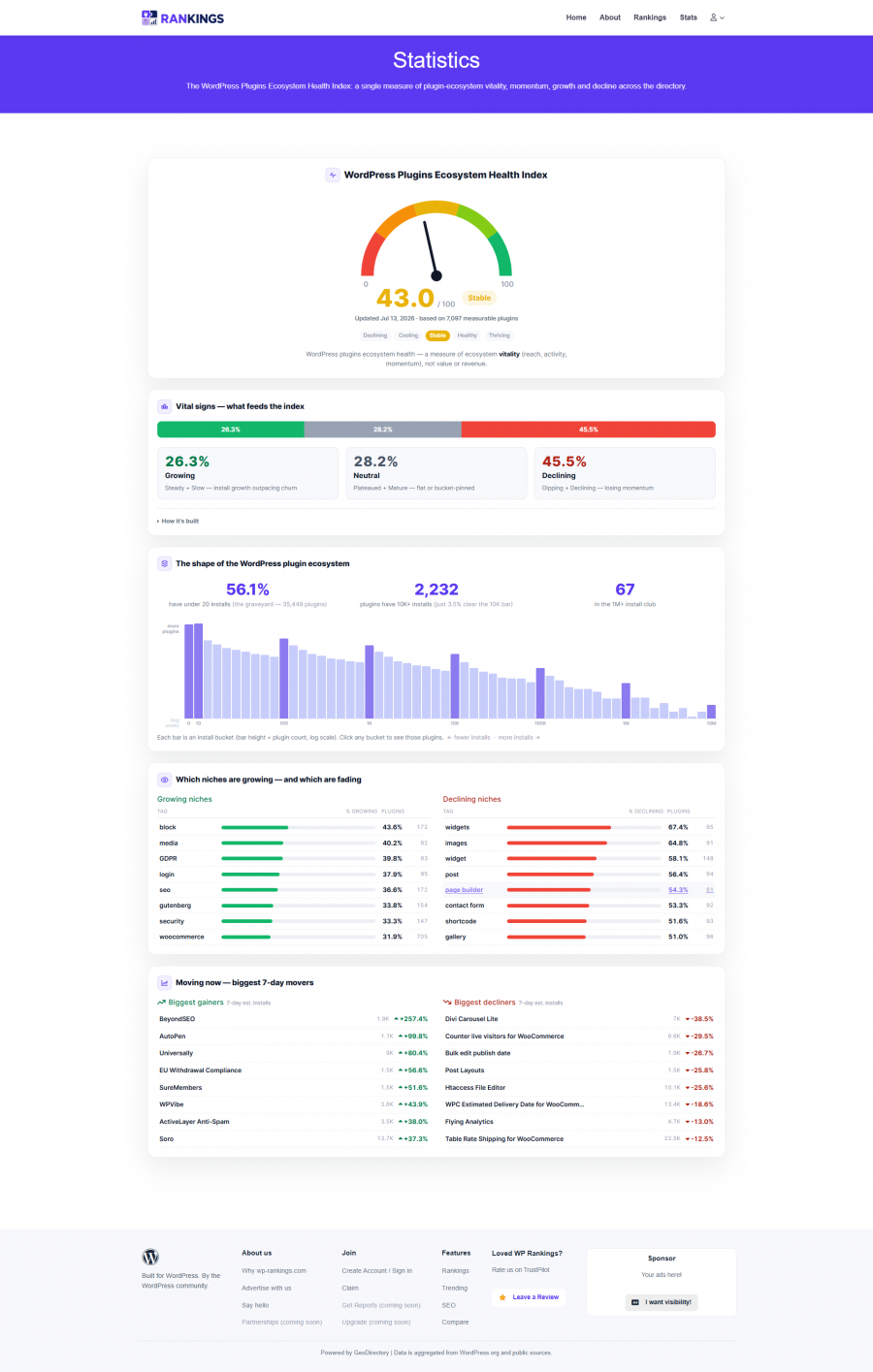Click the chart icon beside Moving now

(164, 983)
